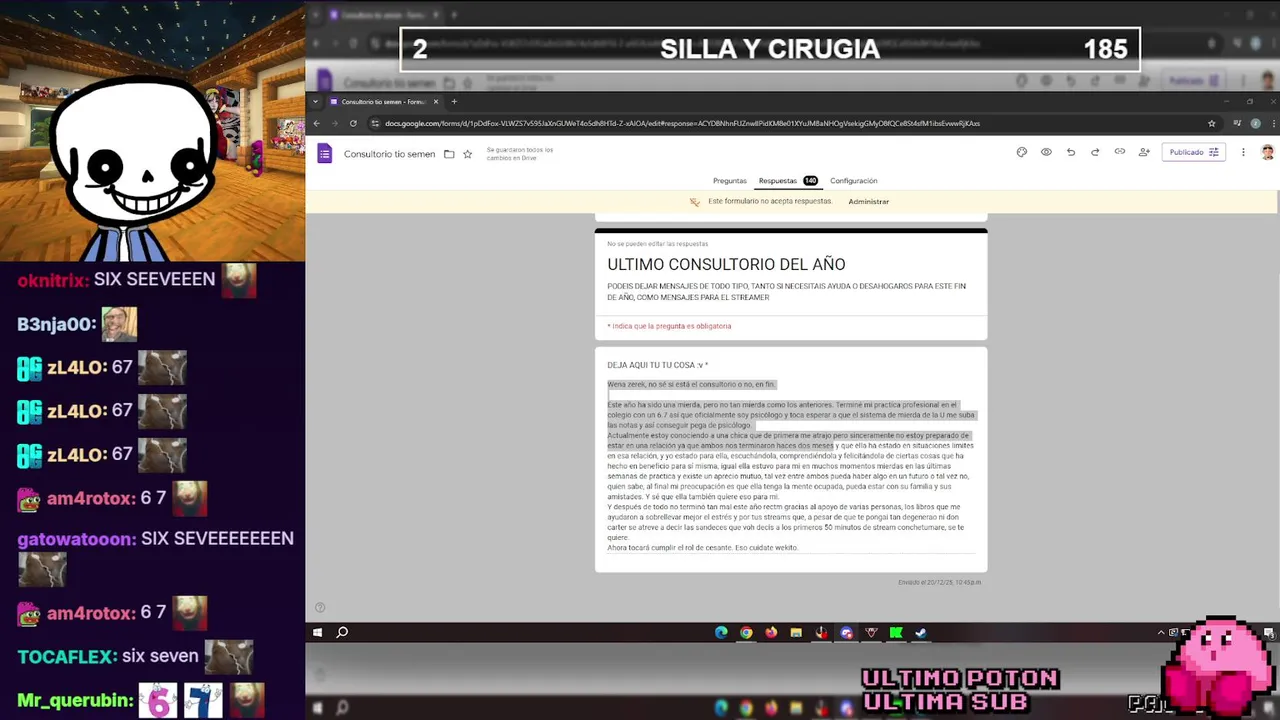Click the undo arrow in Forms toolbar
This screenshot has width=1280, height=720.
click(1070, 152)
